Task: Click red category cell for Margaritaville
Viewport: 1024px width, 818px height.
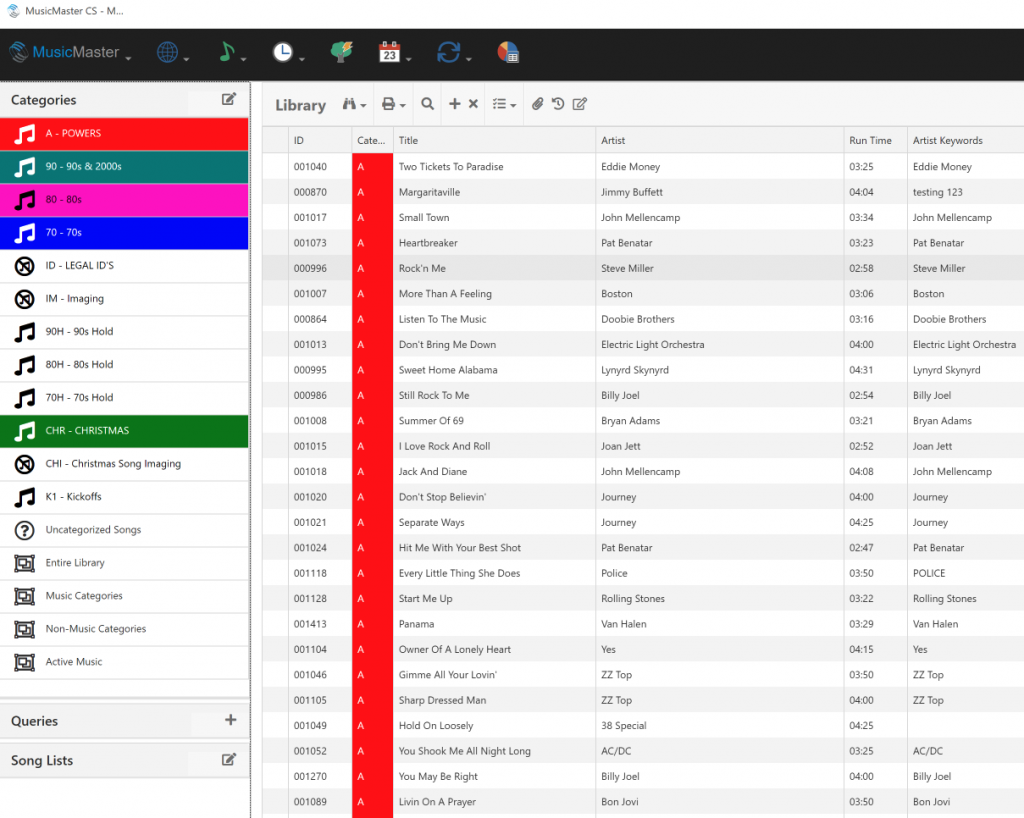Action: click(x=372, y=192)
